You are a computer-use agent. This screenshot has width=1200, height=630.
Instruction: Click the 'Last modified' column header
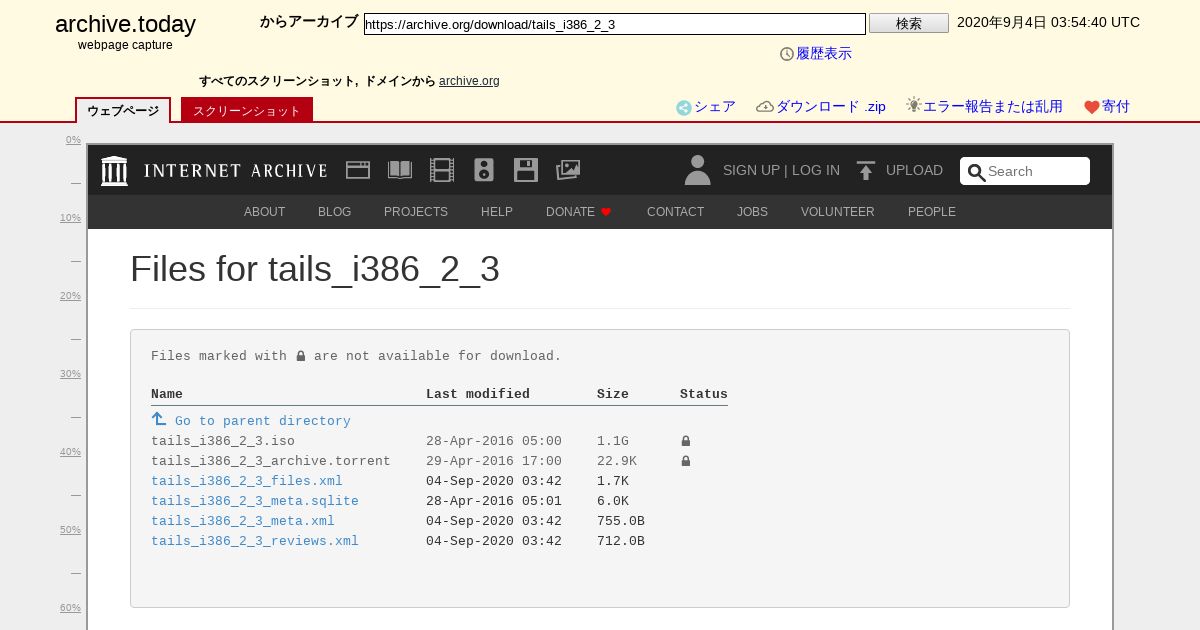pos(478,394)
